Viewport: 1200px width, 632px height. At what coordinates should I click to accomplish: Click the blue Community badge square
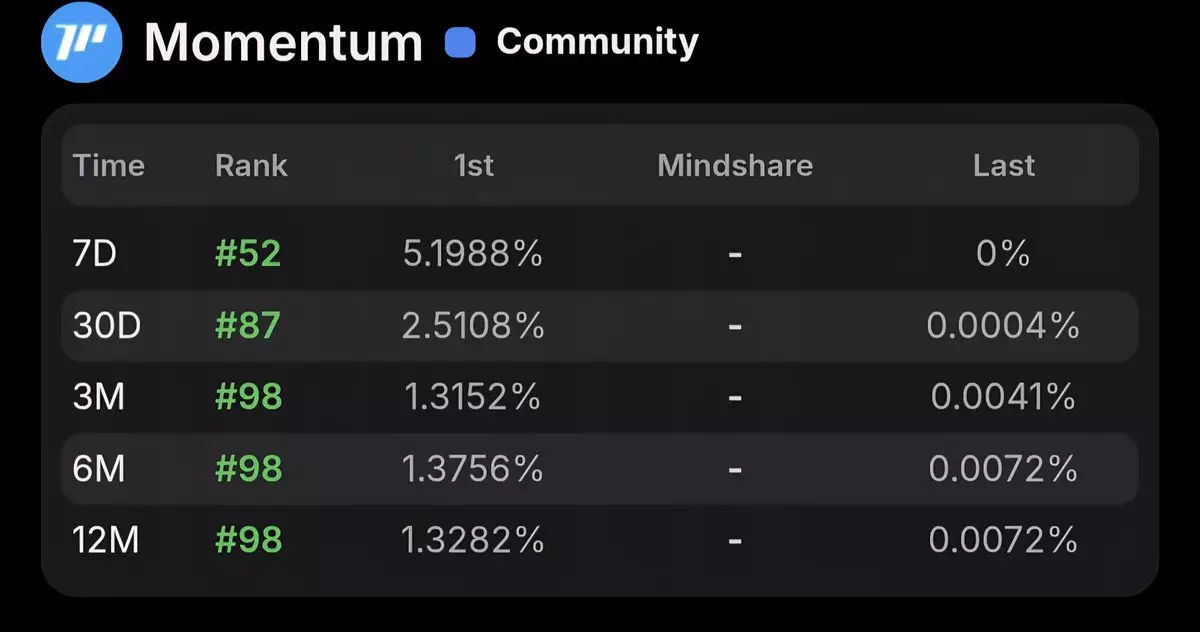click(x=461, y=43)
